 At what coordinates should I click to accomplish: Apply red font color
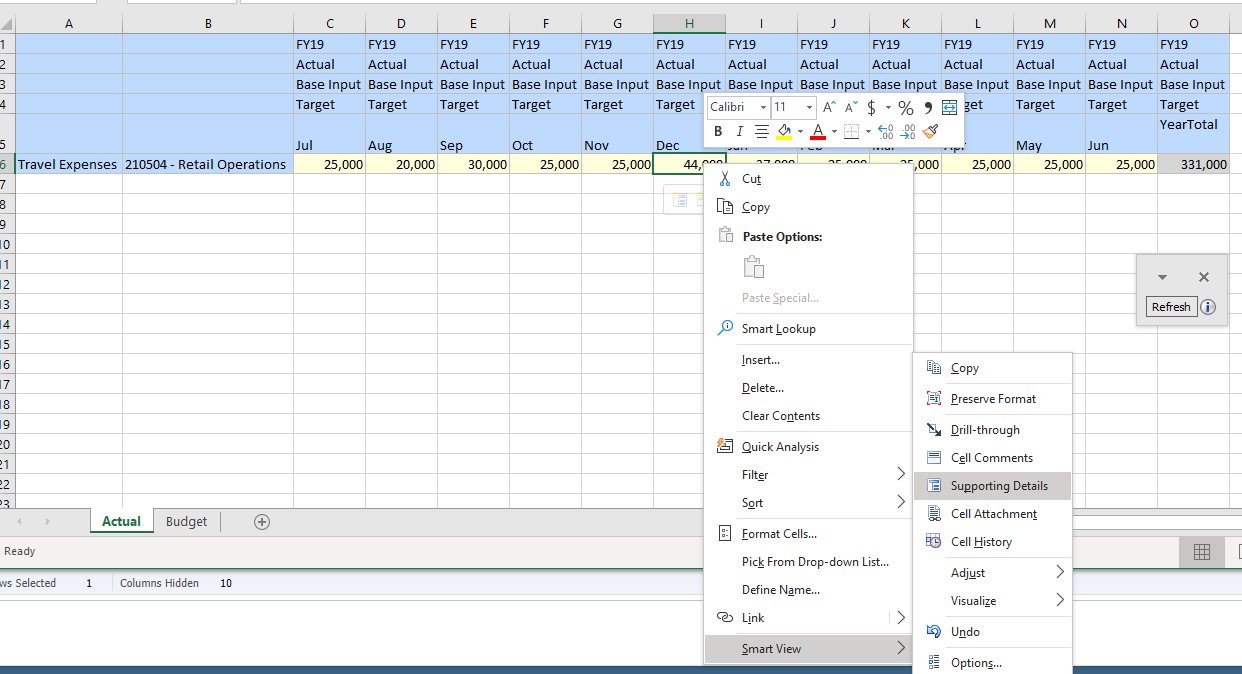point(818,131)
